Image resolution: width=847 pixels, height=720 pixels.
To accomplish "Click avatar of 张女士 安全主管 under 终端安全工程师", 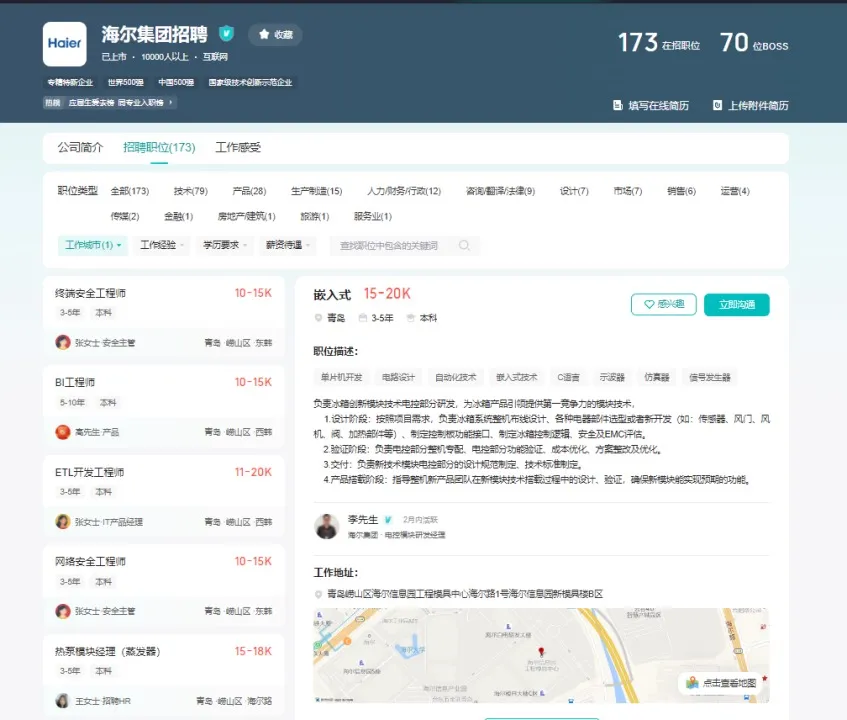I will 63,342.
